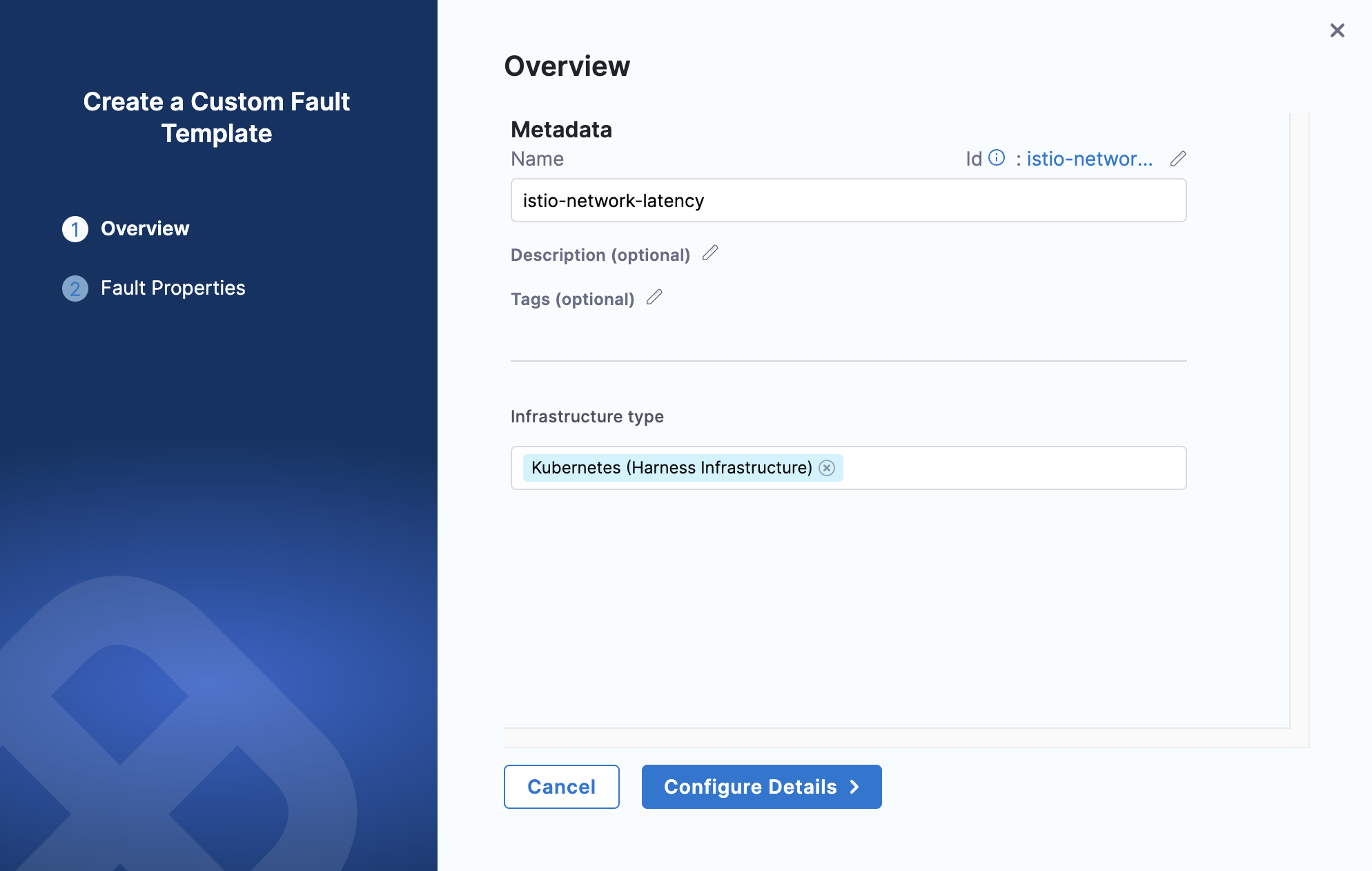Click the istio-networ... Id link
Screen dimensions: 1372x871
(x=1089, y=159)
